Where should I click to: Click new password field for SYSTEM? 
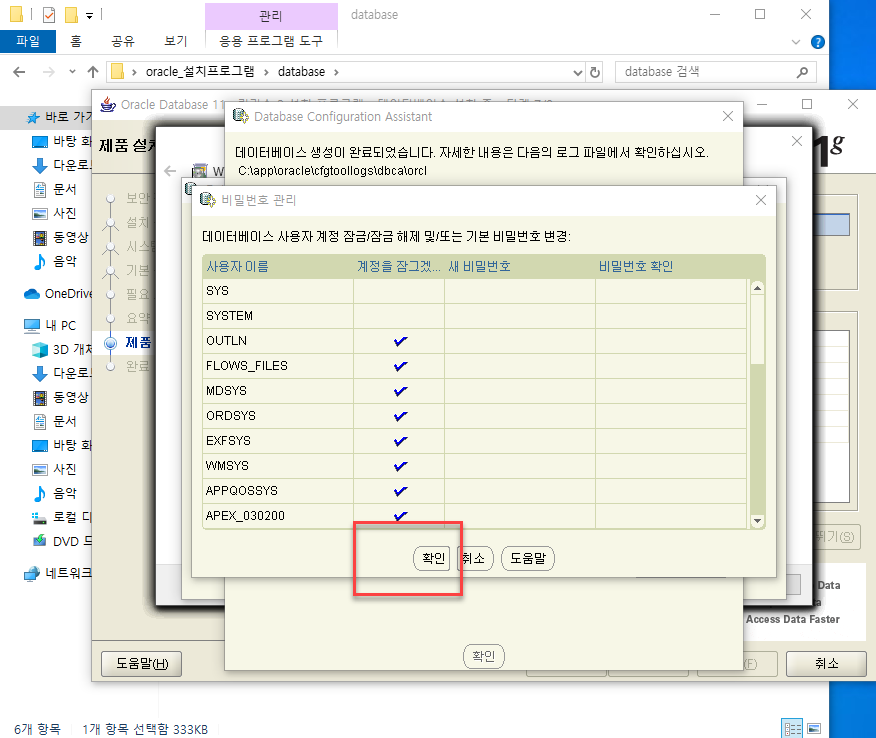coord(520,316)
